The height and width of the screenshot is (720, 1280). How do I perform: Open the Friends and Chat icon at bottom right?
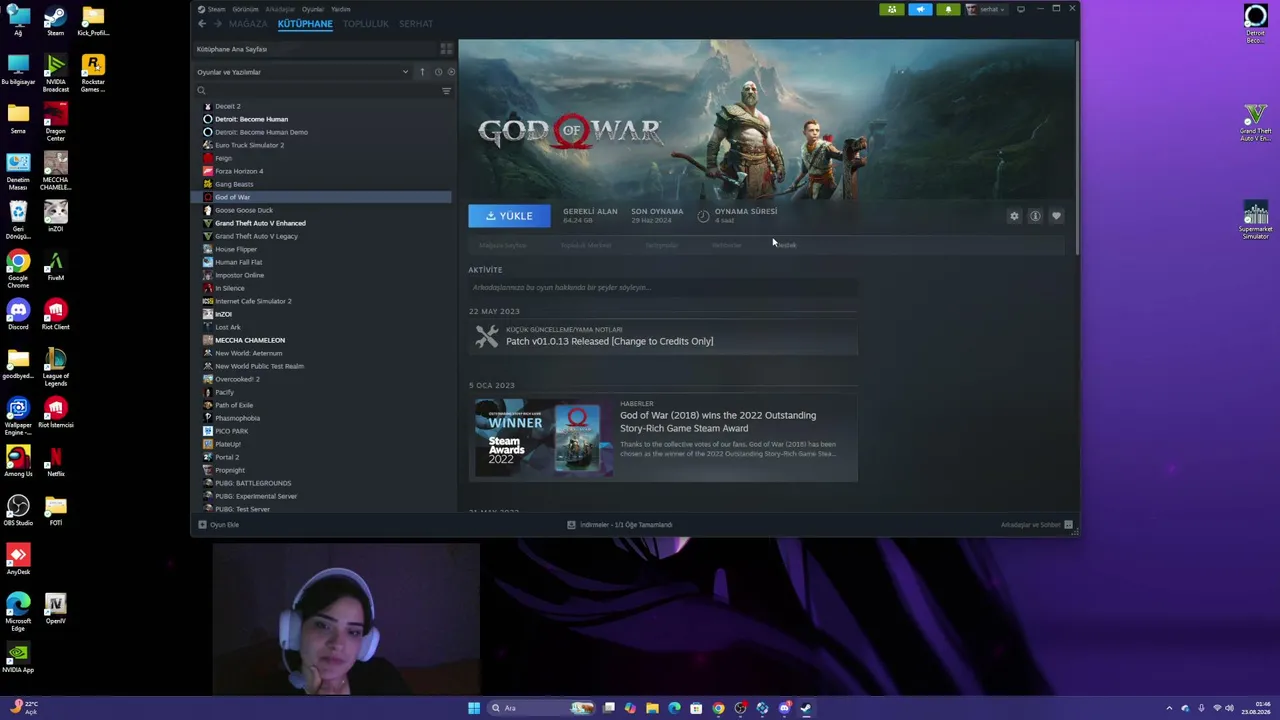coord(1068,525)
